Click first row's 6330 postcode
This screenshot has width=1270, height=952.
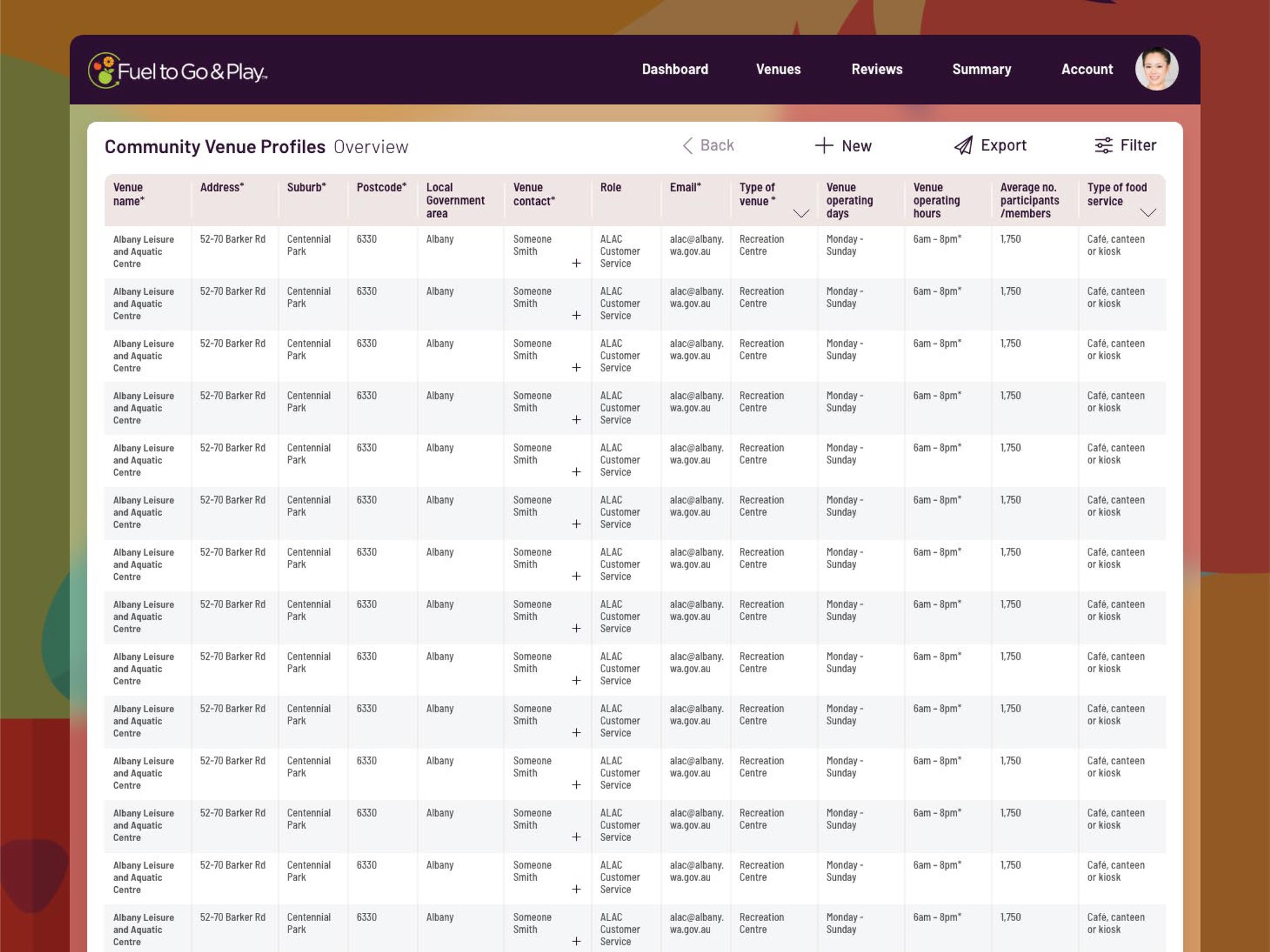pyautogui.click(x=366, y=239)
